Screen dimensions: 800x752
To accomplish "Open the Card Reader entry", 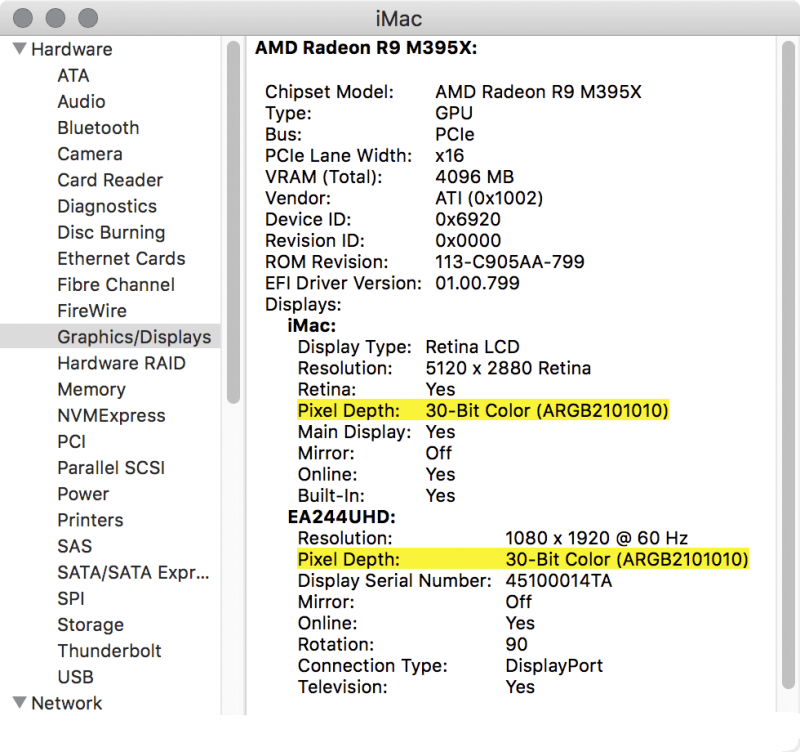I will (x=110, y=180).
